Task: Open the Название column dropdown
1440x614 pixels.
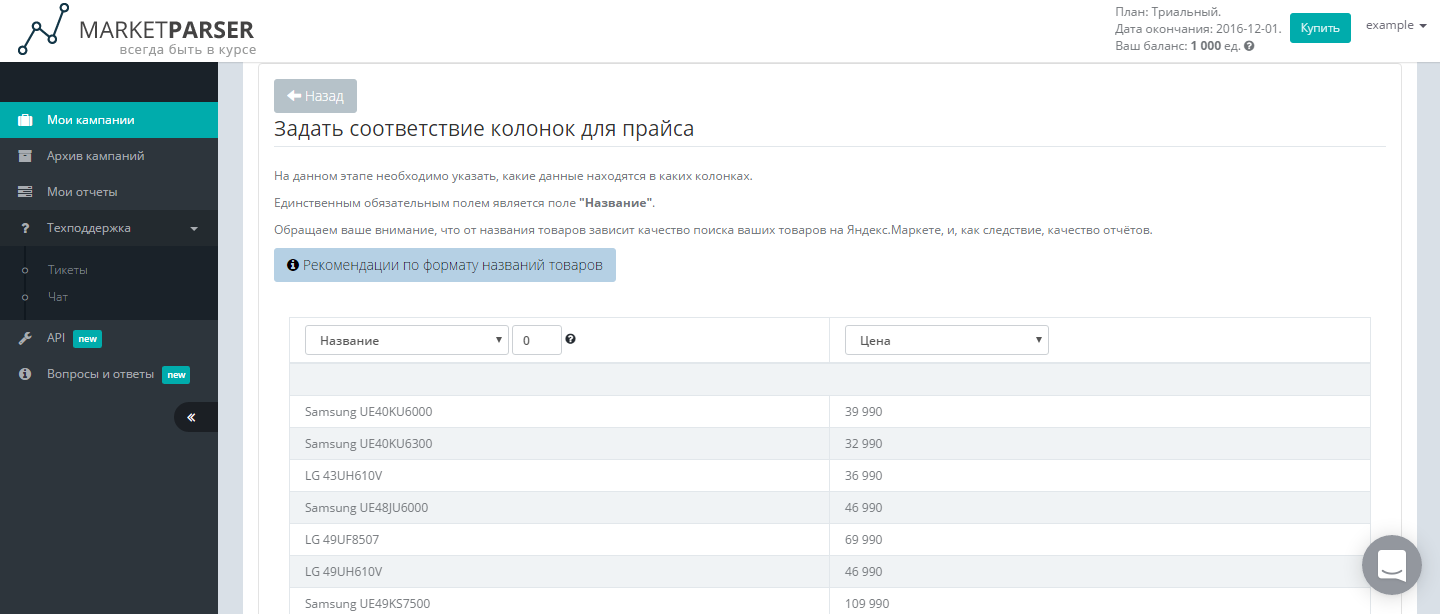Action: click(x=406, y=339)
